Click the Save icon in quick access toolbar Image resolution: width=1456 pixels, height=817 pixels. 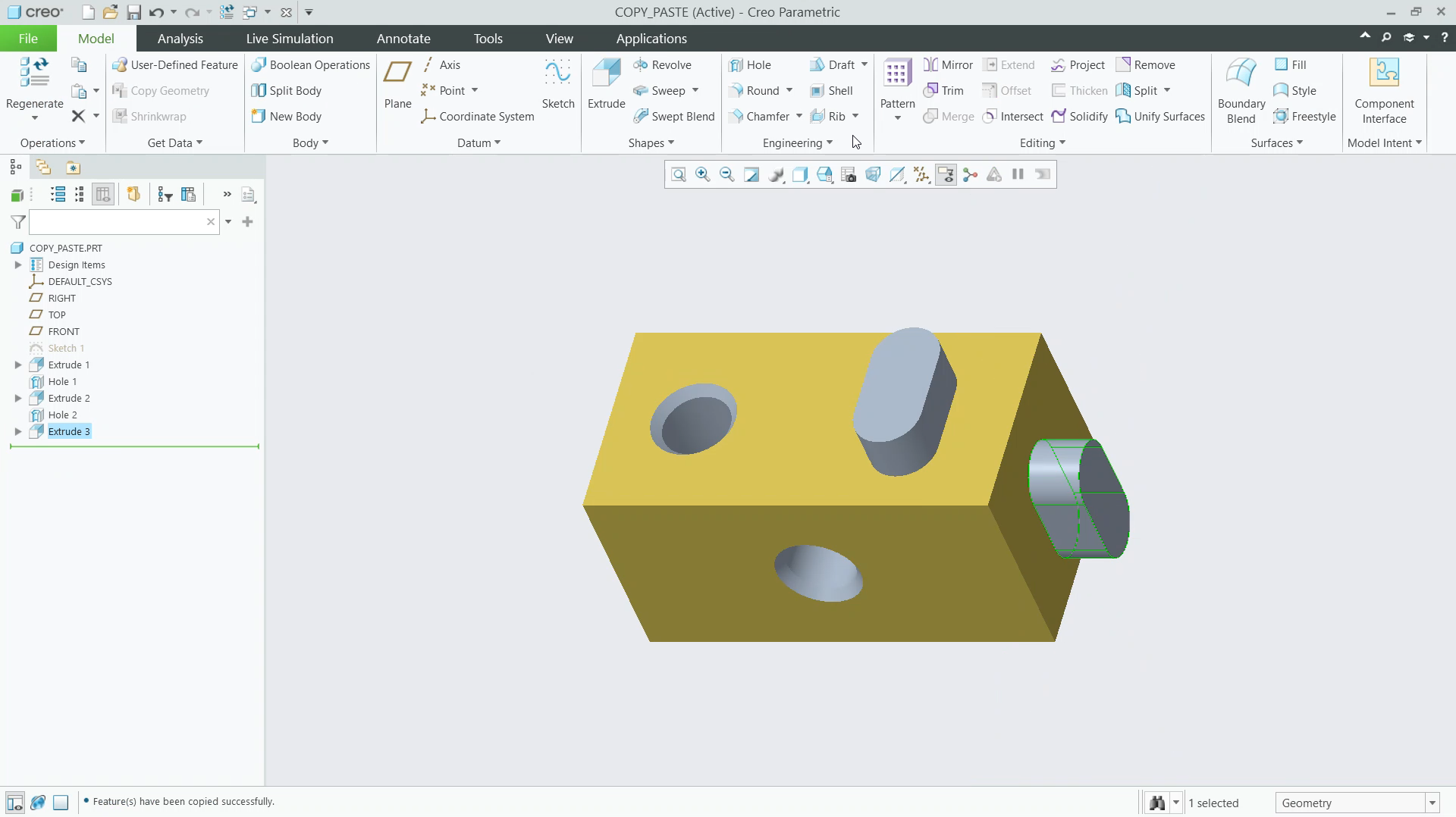pos(133,12)
